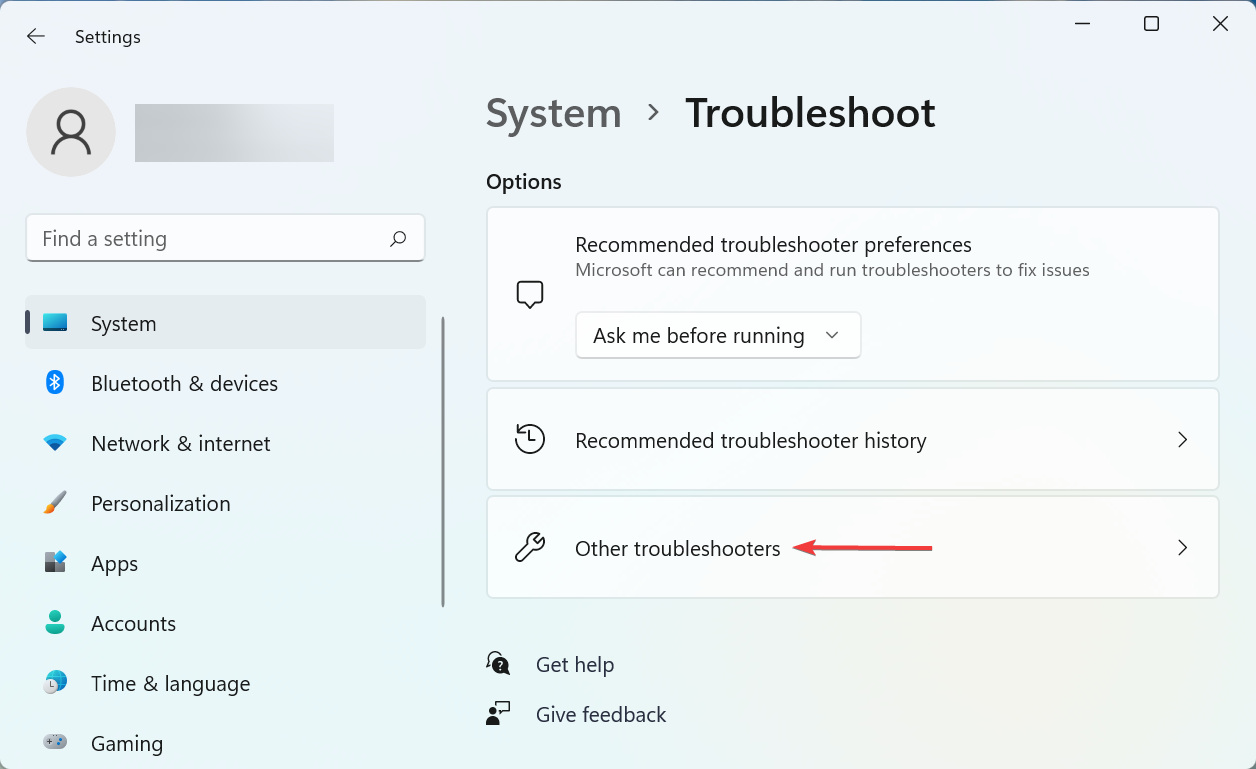This screenshot has height=769, width=1256.
Task: Expand Other troubleshooters chevron arrow
Action: (1182, 547)
